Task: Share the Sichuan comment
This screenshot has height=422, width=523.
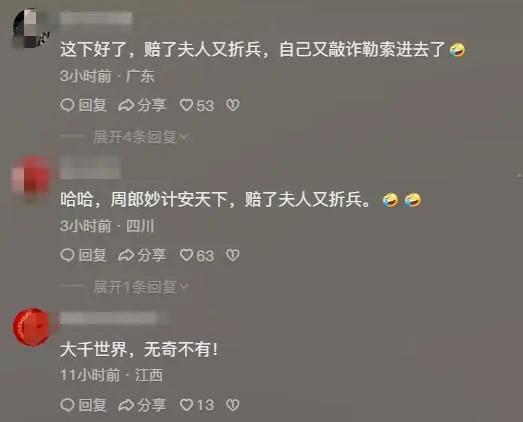Action: click(x=142, y=256)
